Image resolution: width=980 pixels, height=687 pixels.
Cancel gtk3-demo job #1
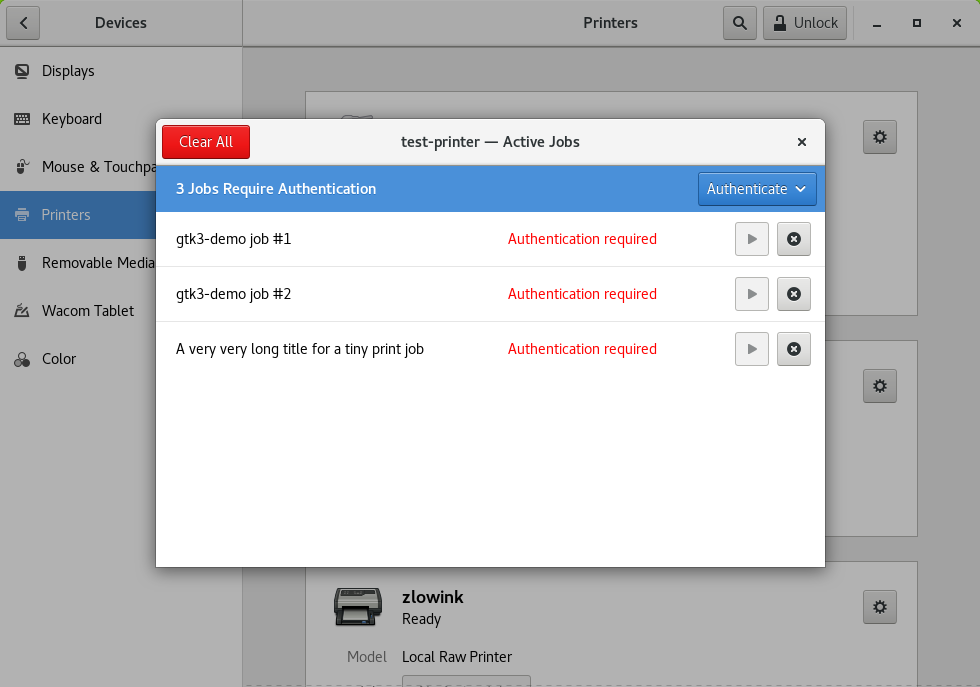coord(794,239)
